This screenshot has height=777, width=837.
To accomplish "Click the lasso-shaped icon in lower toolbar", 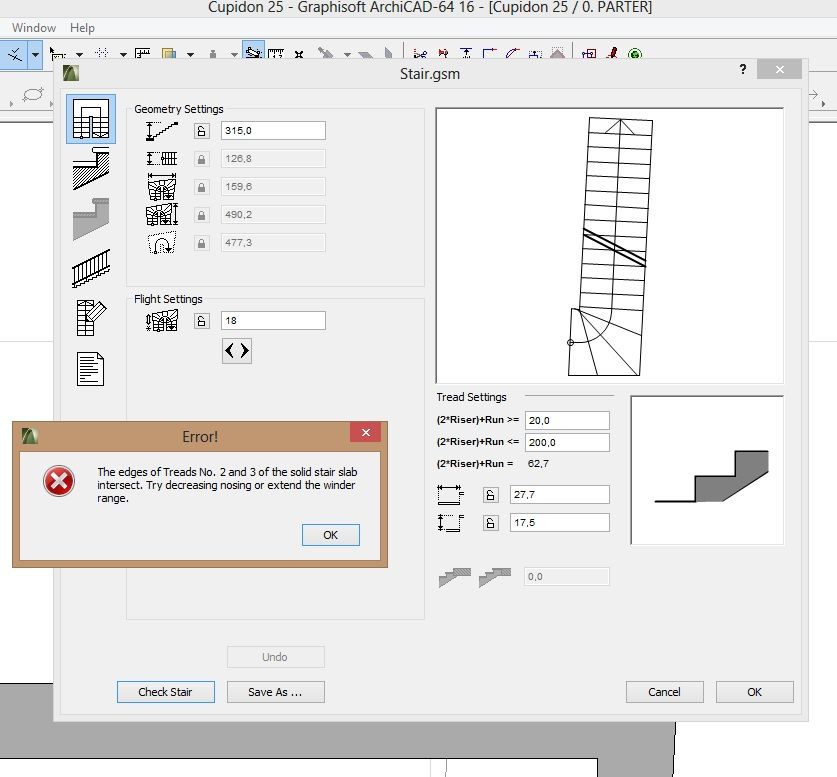I will pyautogui.click(x=33, y=95).
